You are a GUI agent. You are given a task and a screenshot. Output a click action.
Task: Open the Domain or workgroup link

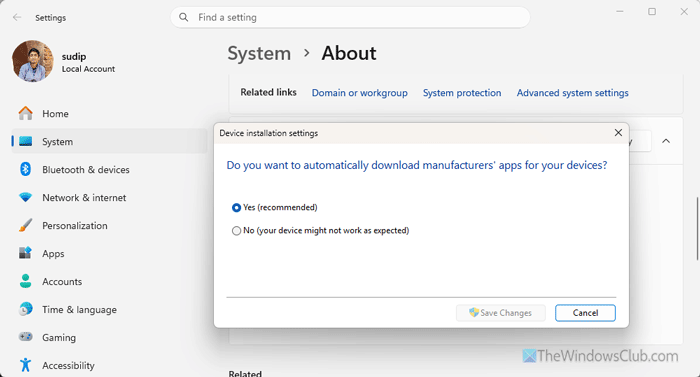point(359,93)
